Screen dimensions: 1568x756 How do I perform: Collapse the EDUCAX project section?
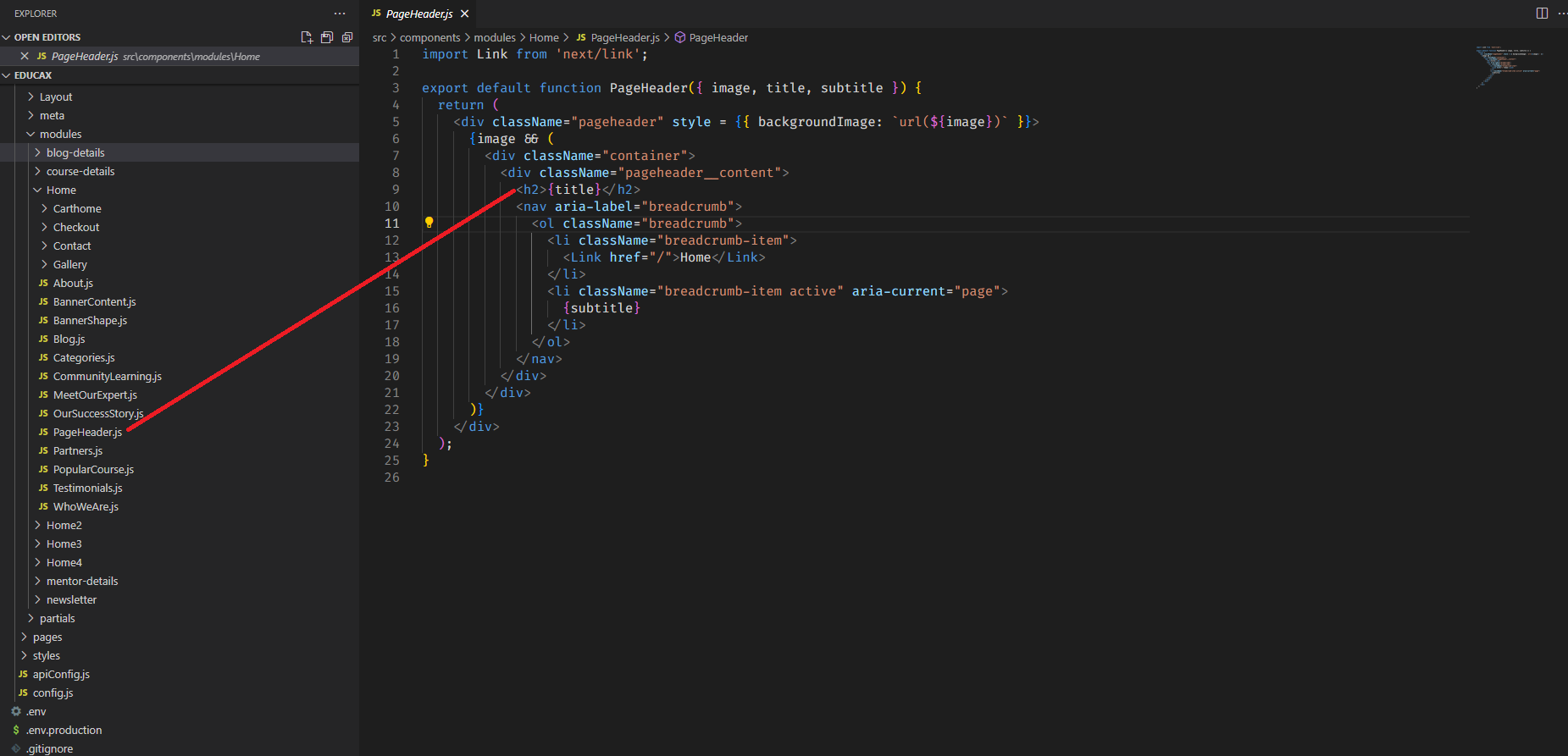click(32, 75)
